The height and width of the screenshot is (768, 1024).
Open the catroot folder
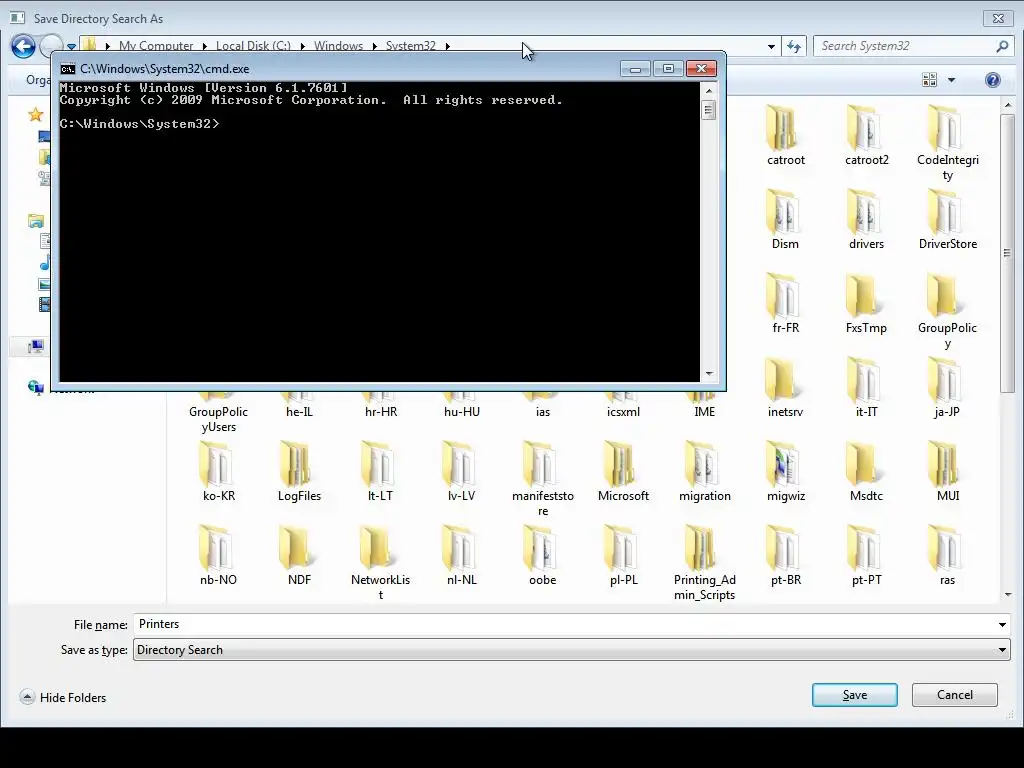pos(785,136)
